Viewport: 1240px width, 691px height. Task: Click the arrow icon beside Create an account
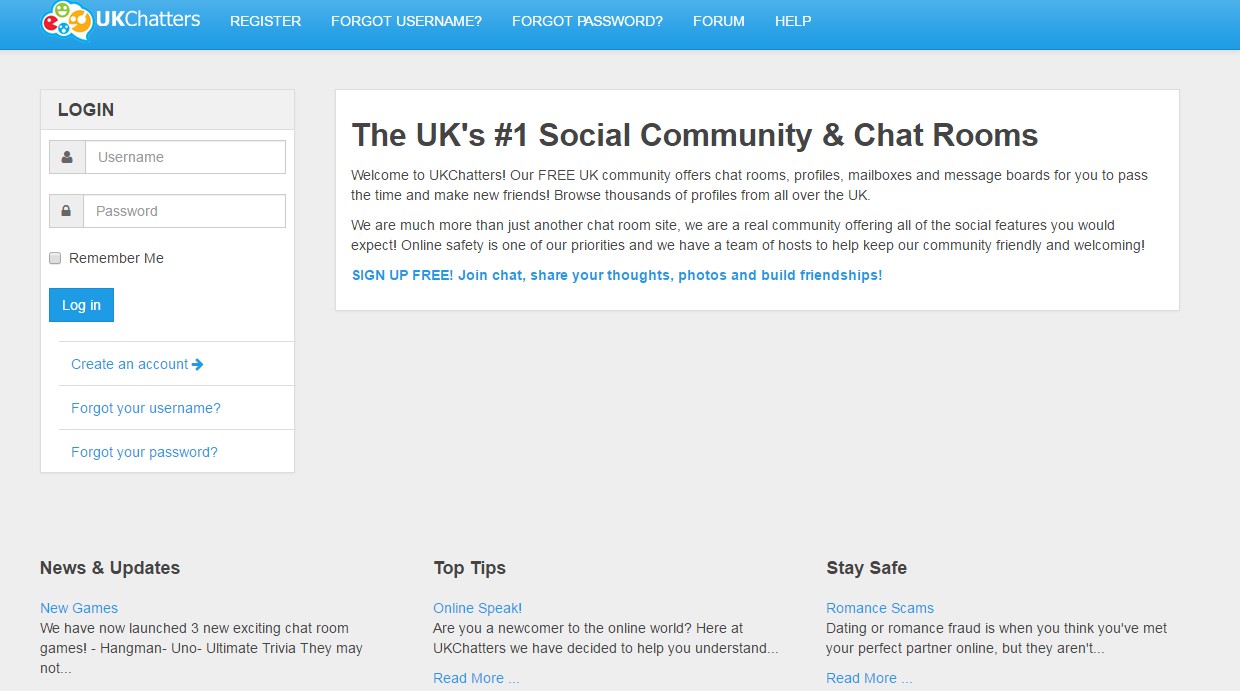pos(198,363)
